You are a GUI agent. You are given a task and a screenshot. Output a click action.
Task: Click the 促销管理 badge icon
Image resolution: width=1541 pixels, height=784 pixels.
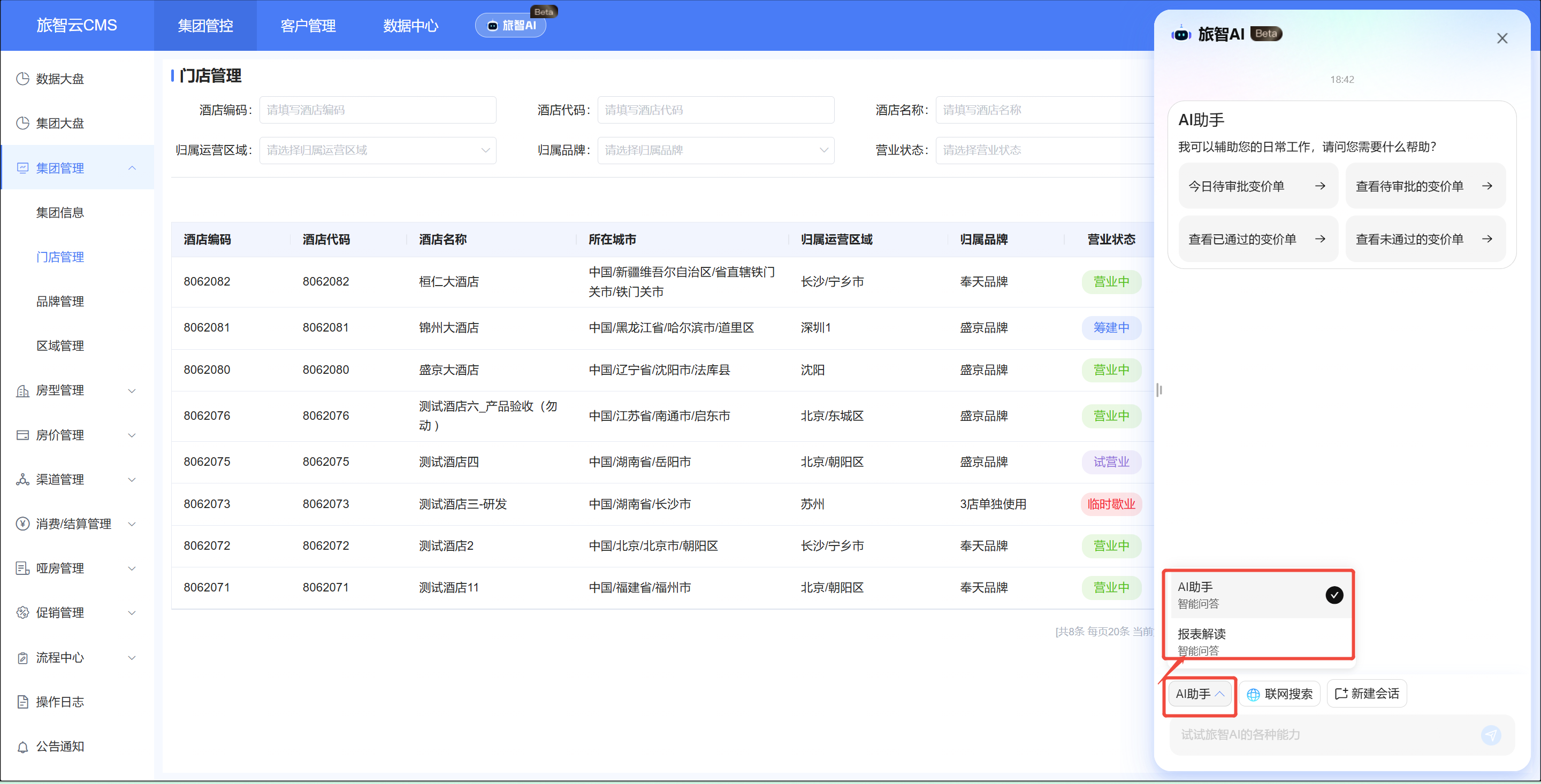coord(22,612)
